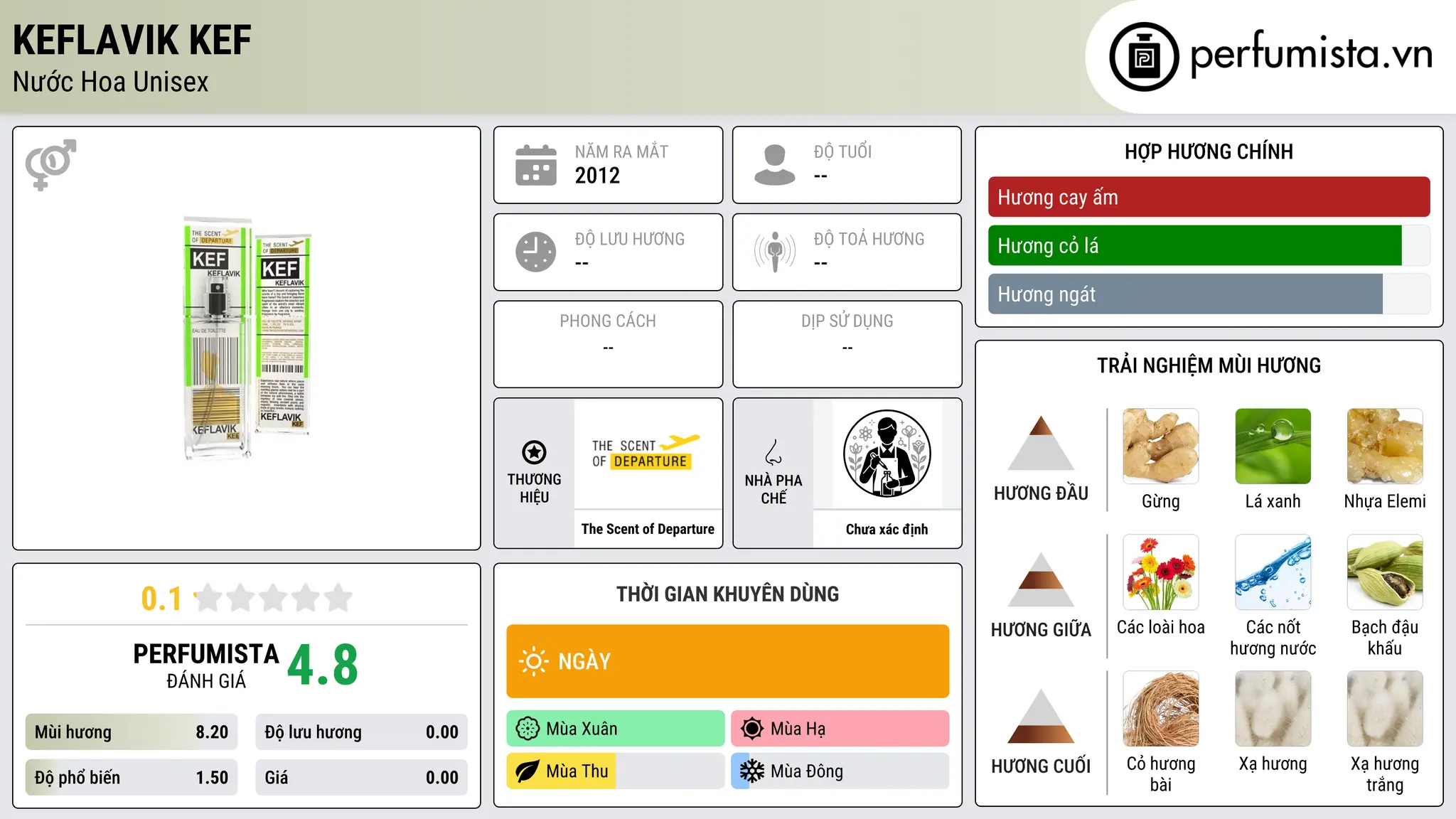The width and height of the screenshot is (1456, 819).
Task: Click the 4.8 Perfumista rating score
Action: coord(323,665)
